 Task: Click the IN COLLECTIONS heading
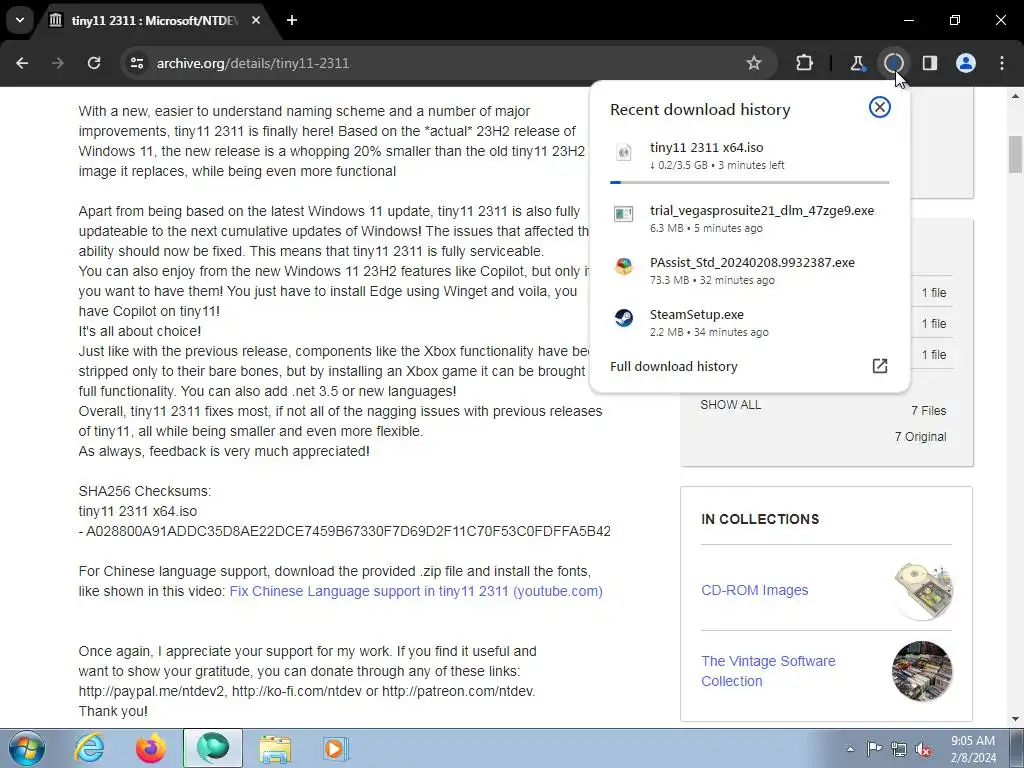click(760, 519)
